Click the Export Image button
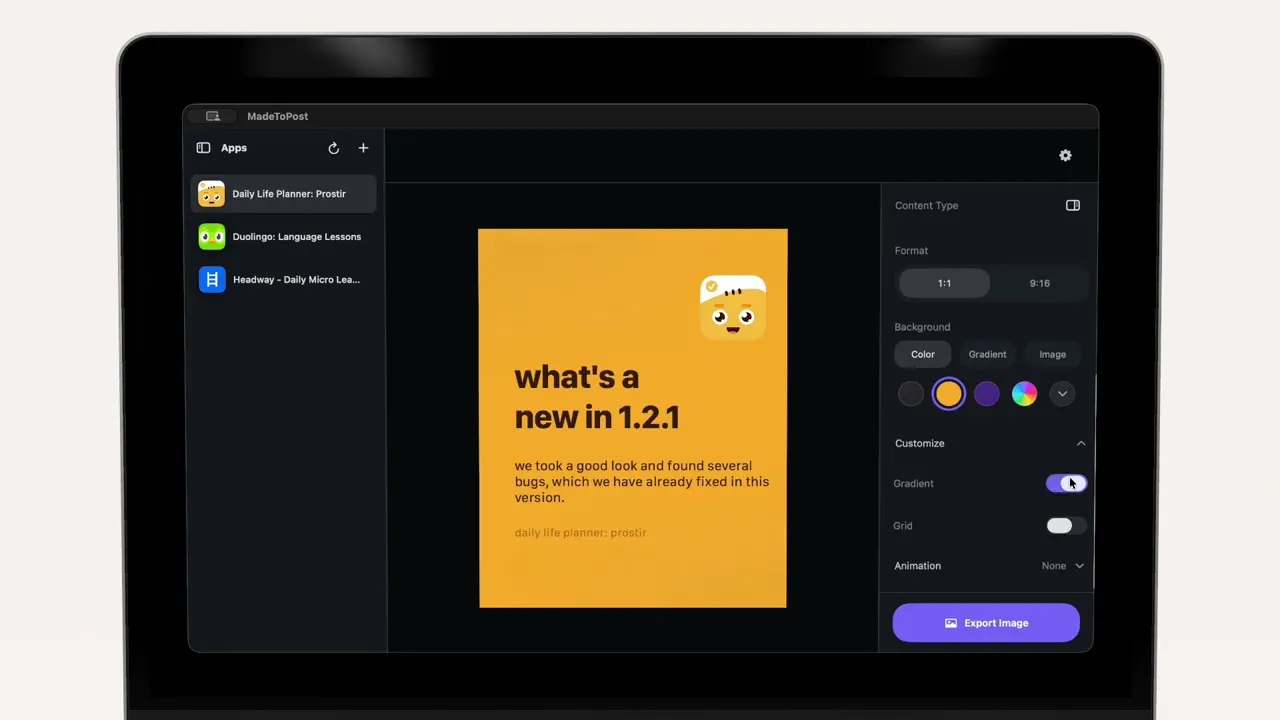The image size is (1280, 720). tap(986, 623)
